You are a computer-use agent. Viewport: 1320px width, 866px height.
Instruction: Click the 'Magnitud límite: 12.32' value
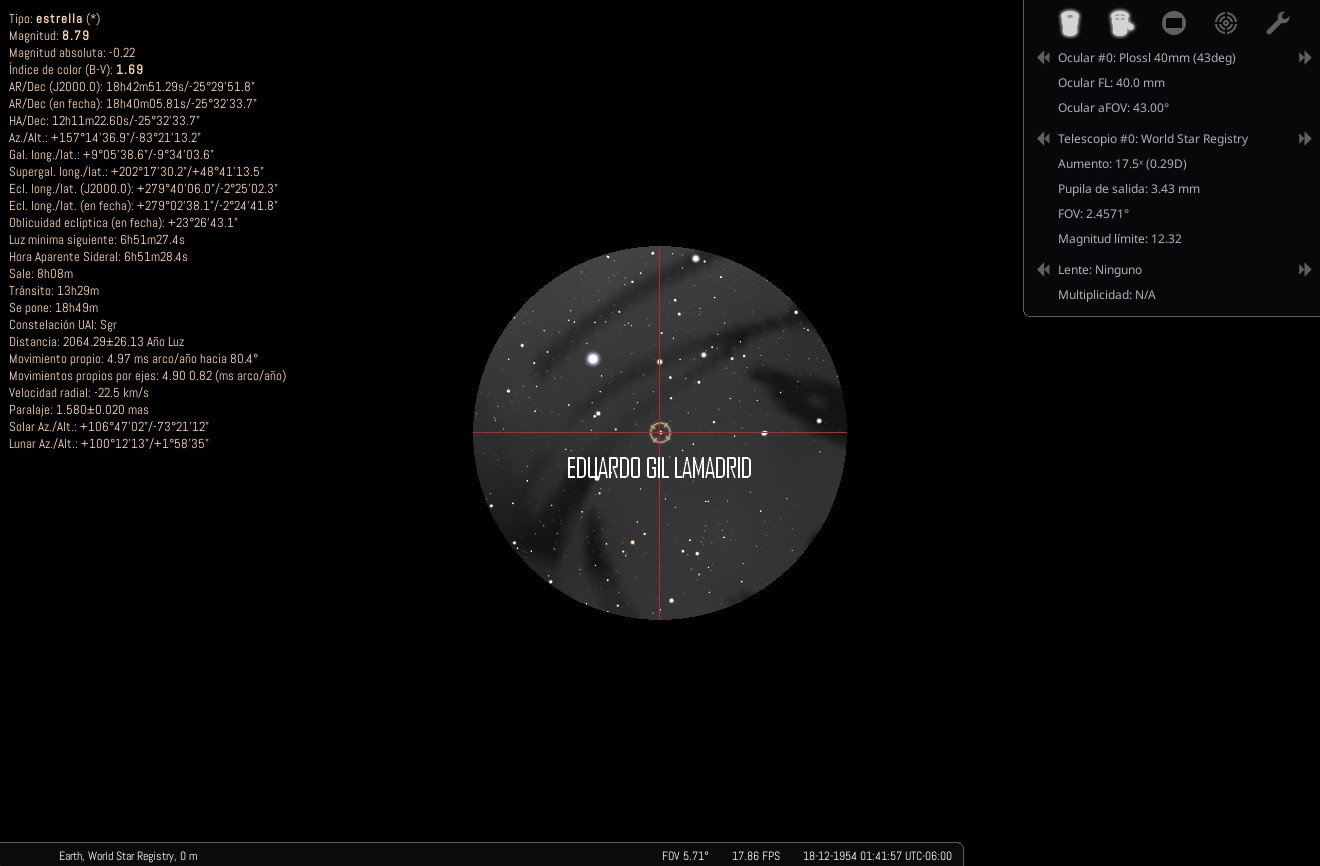[x=1120, y=239]
